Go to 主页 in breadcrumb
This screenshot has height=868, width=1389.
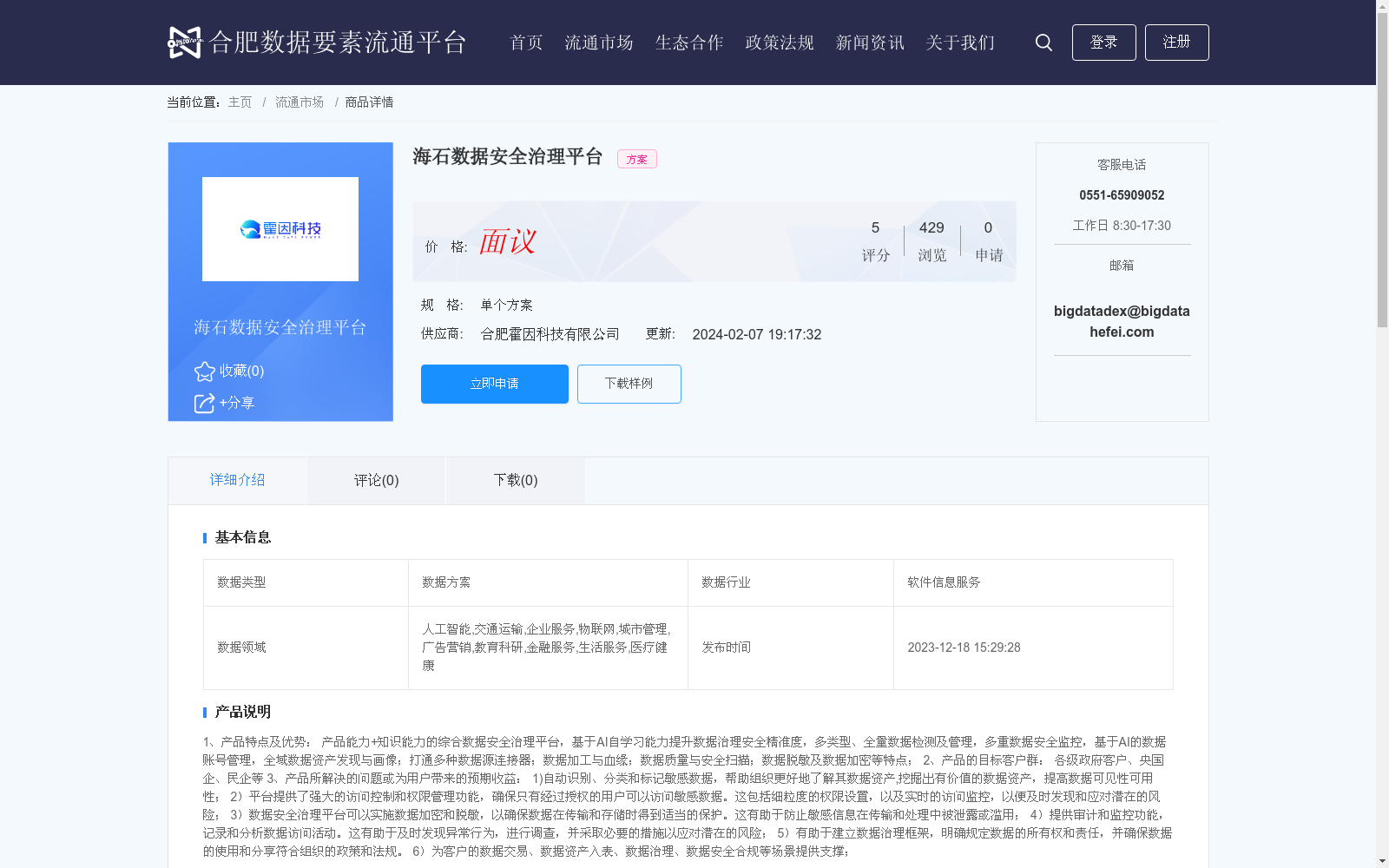click(240, 102)
